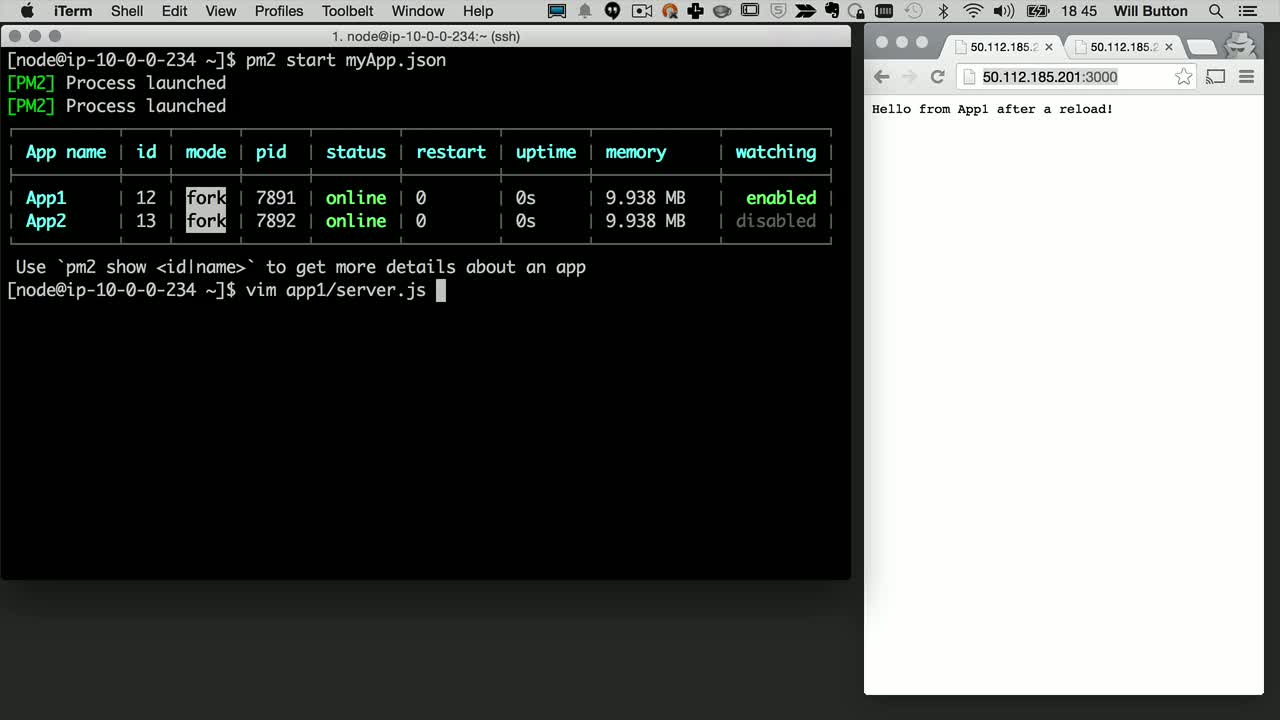Open the Toolbelt menu
The width and height of the screenshot is (1280, 720).
(347, 11)
